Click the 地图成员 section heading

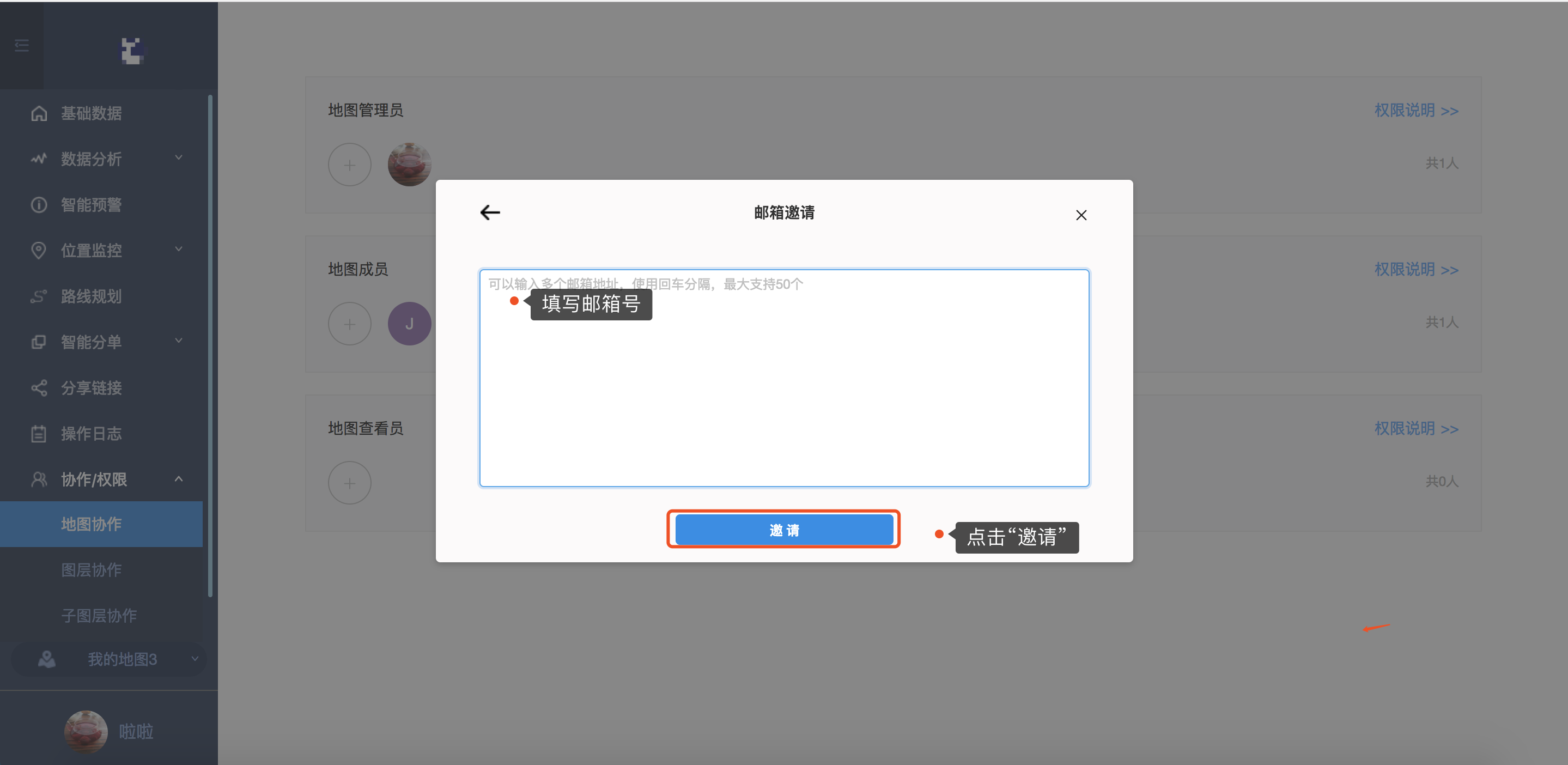[358, 269]
